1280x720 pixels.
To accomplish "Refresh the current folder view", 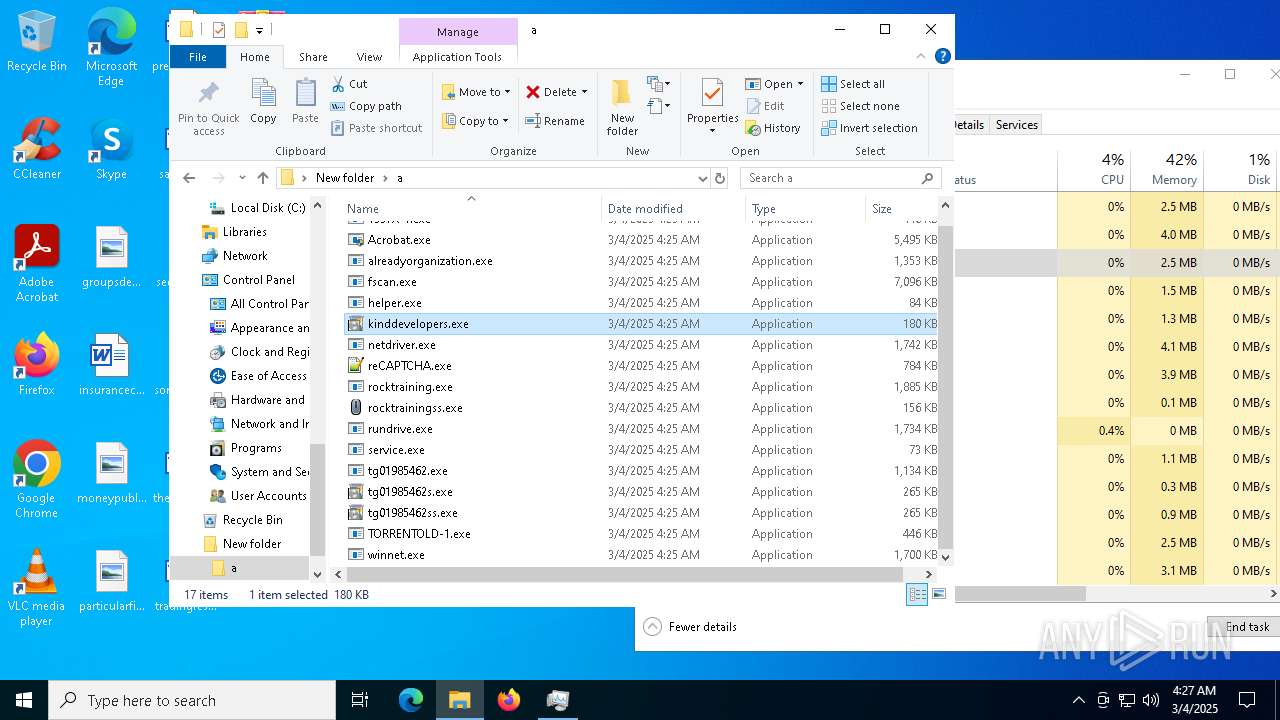I will (719, 178).
